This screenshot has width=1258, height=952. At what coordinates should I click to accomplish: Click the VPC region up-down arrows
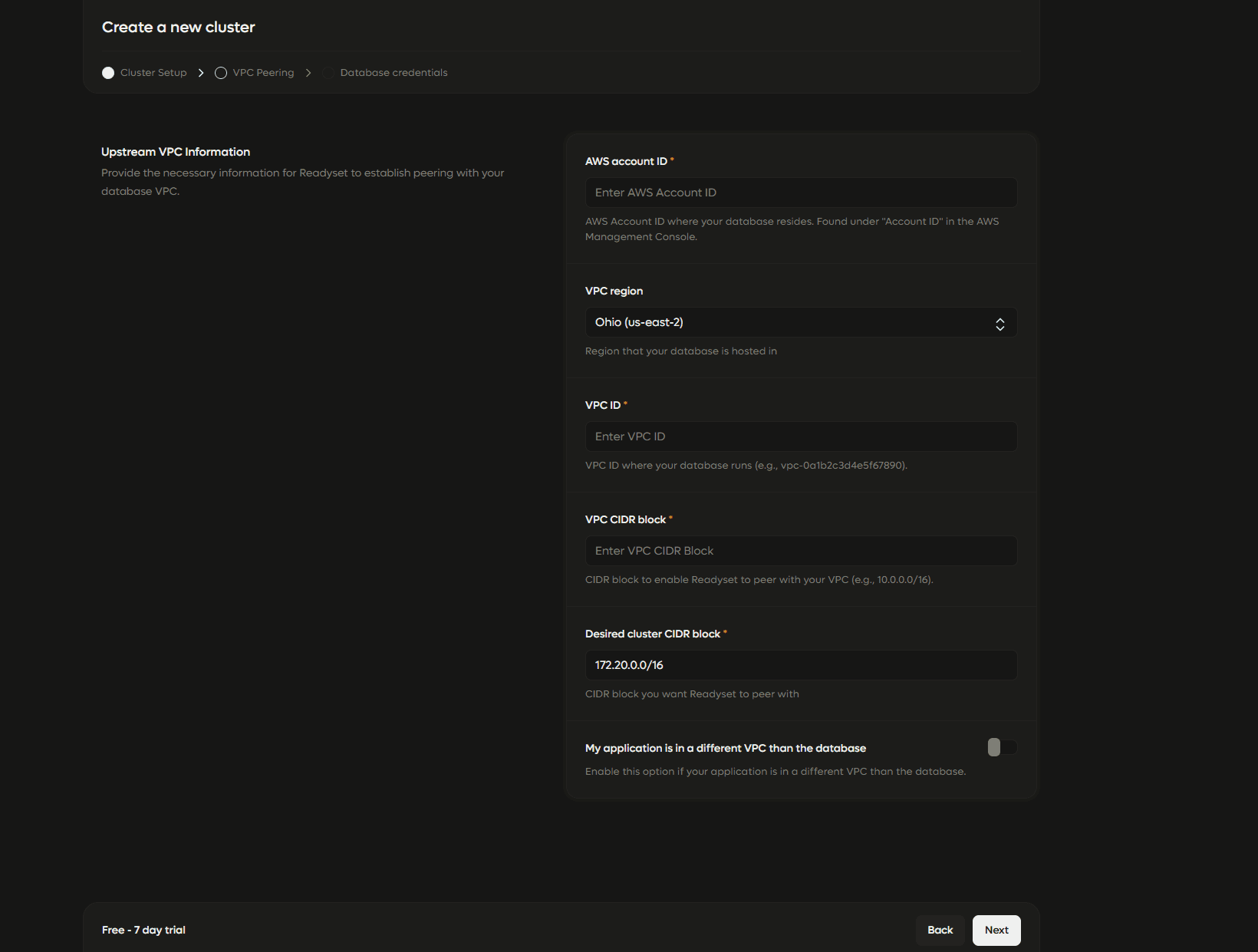tap(999, 324)
